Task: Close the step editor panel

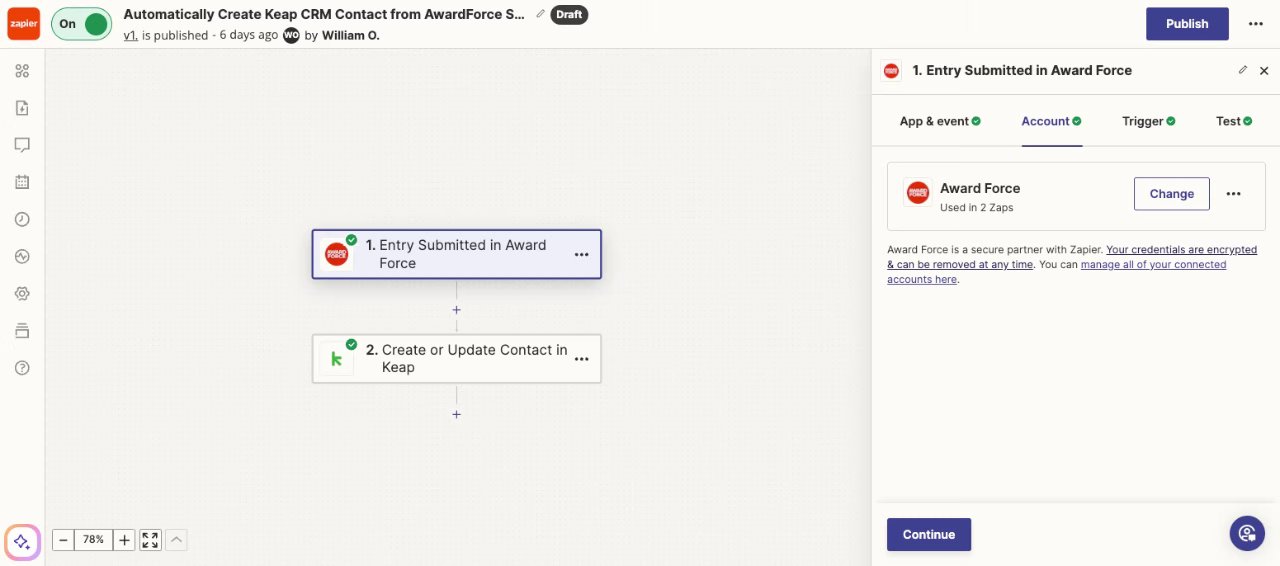Action: (x=1264, y=71)
